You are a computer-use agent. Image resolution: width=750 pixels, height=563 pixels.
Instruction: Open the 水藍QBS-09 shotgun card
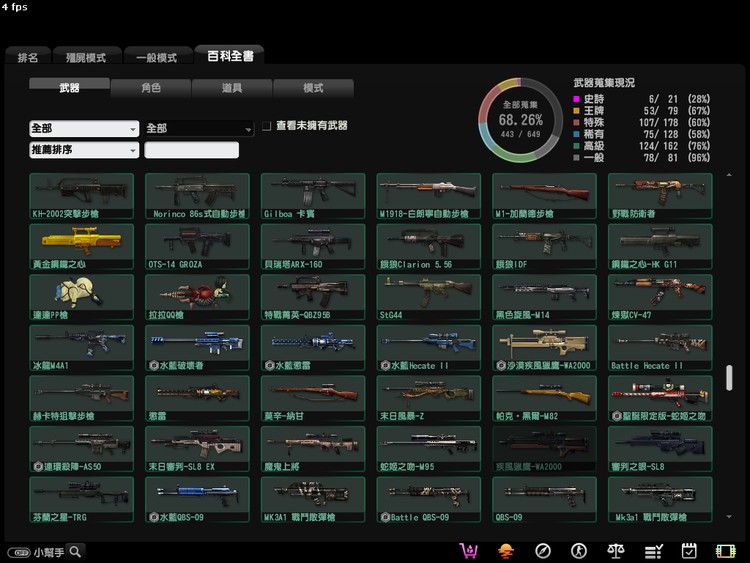(197, 499)
